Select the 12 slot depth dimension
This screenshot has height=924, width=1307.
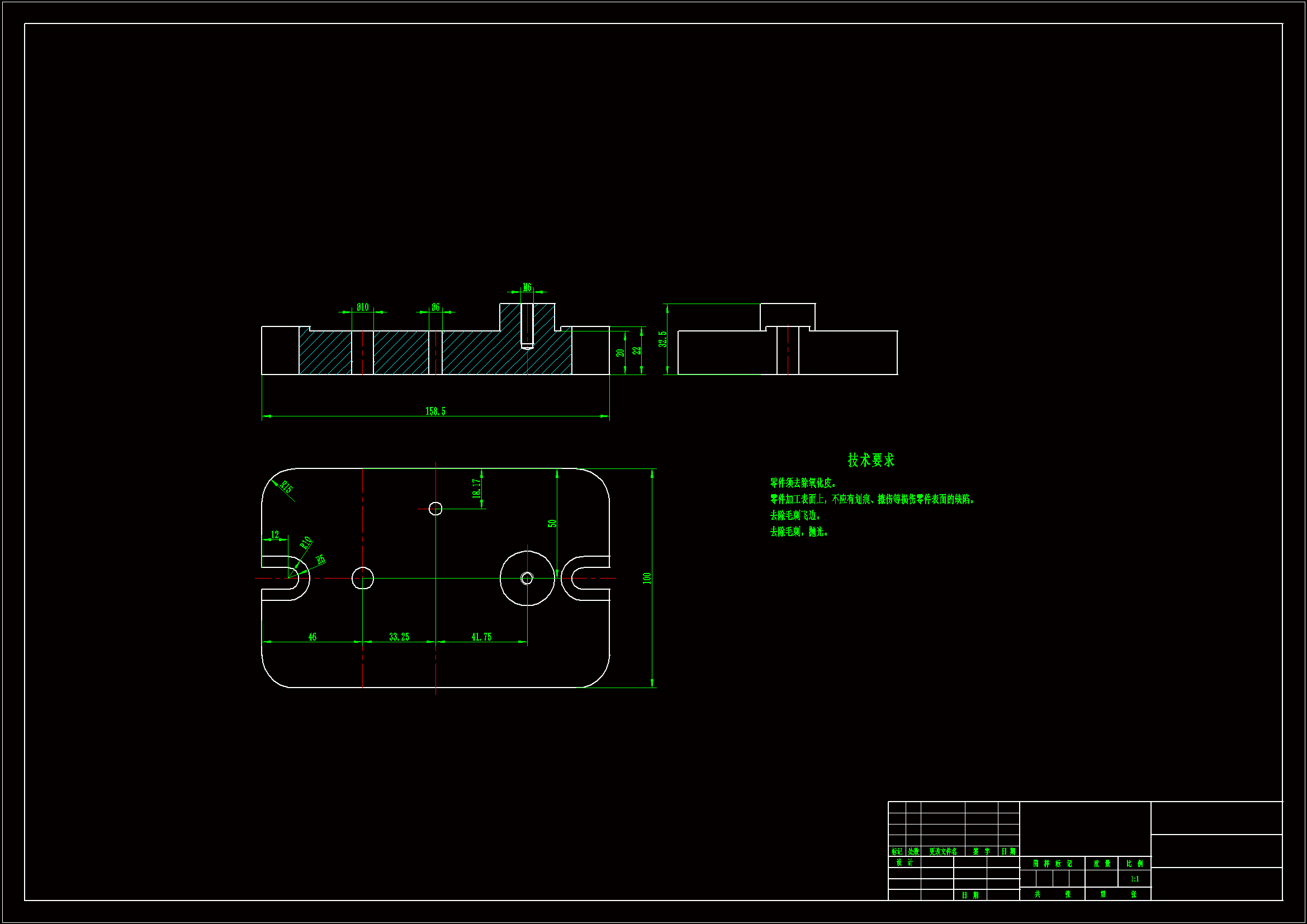click(x=275, y=534)
